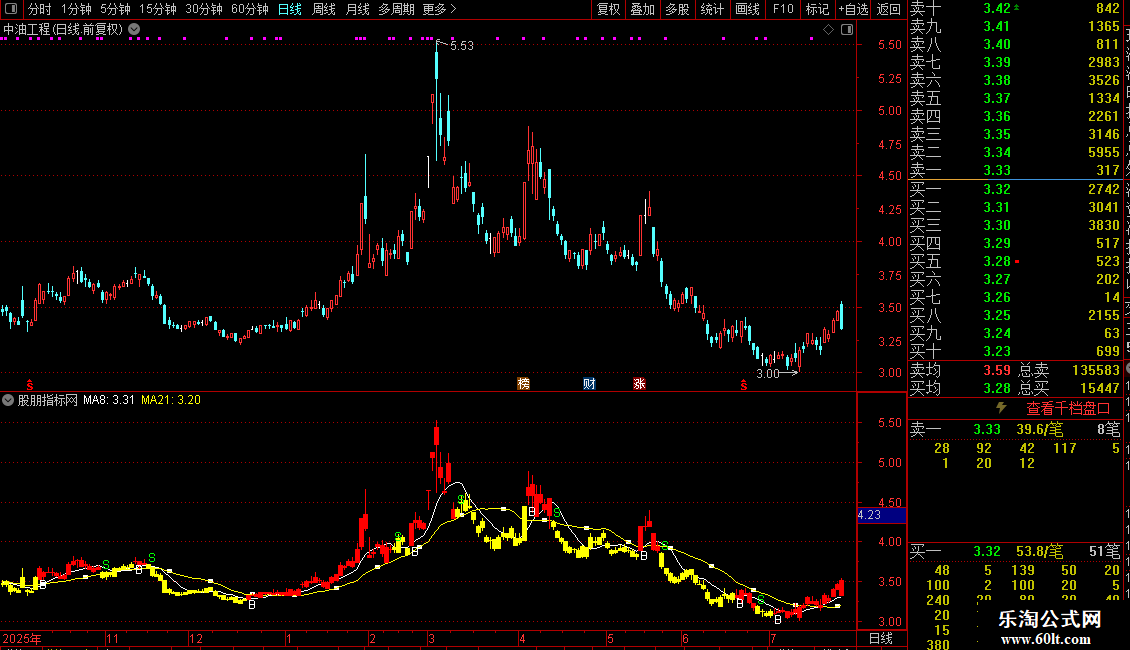This screenshot has height=650, width=1130.
Task: Click the 7 month timeline label
Action: click(x=773, y=638)
